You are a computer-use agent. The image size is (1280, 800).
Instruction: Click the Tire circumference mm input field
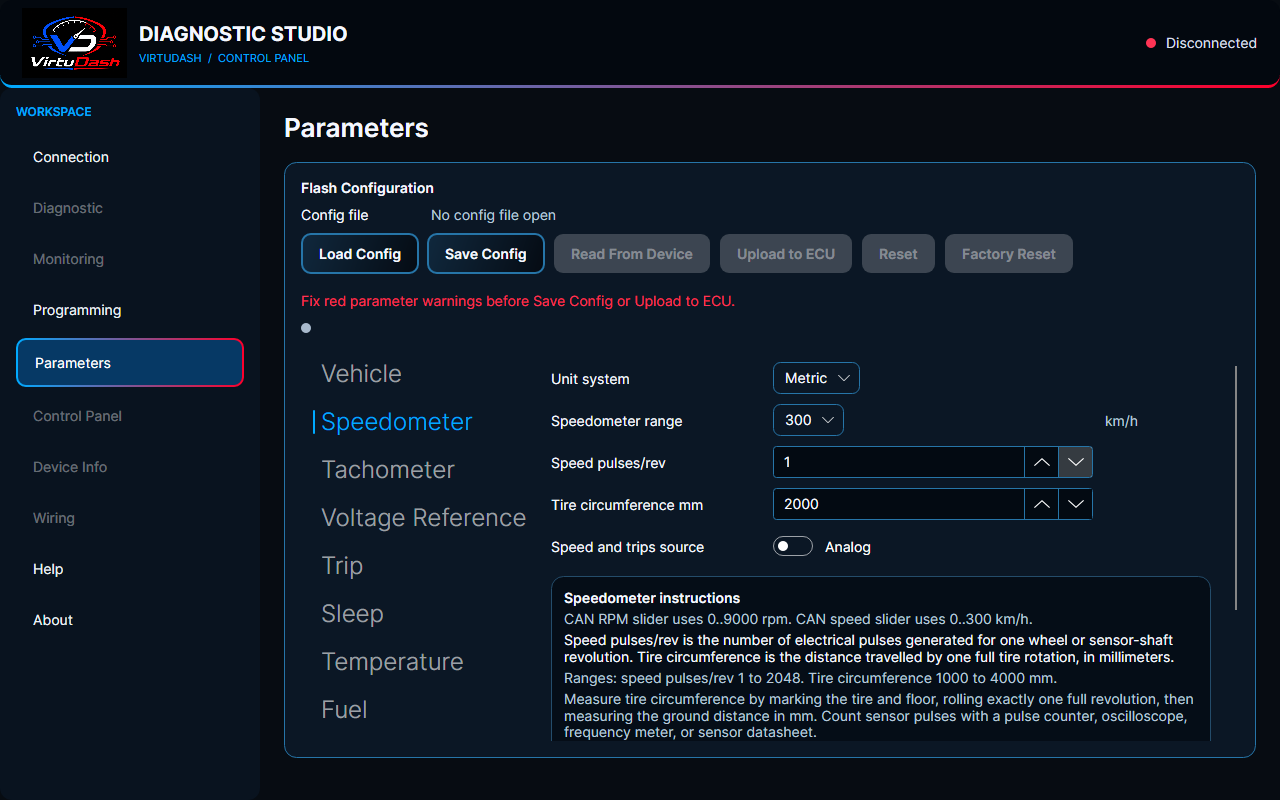pyautogui.click(x=899, y=504)
